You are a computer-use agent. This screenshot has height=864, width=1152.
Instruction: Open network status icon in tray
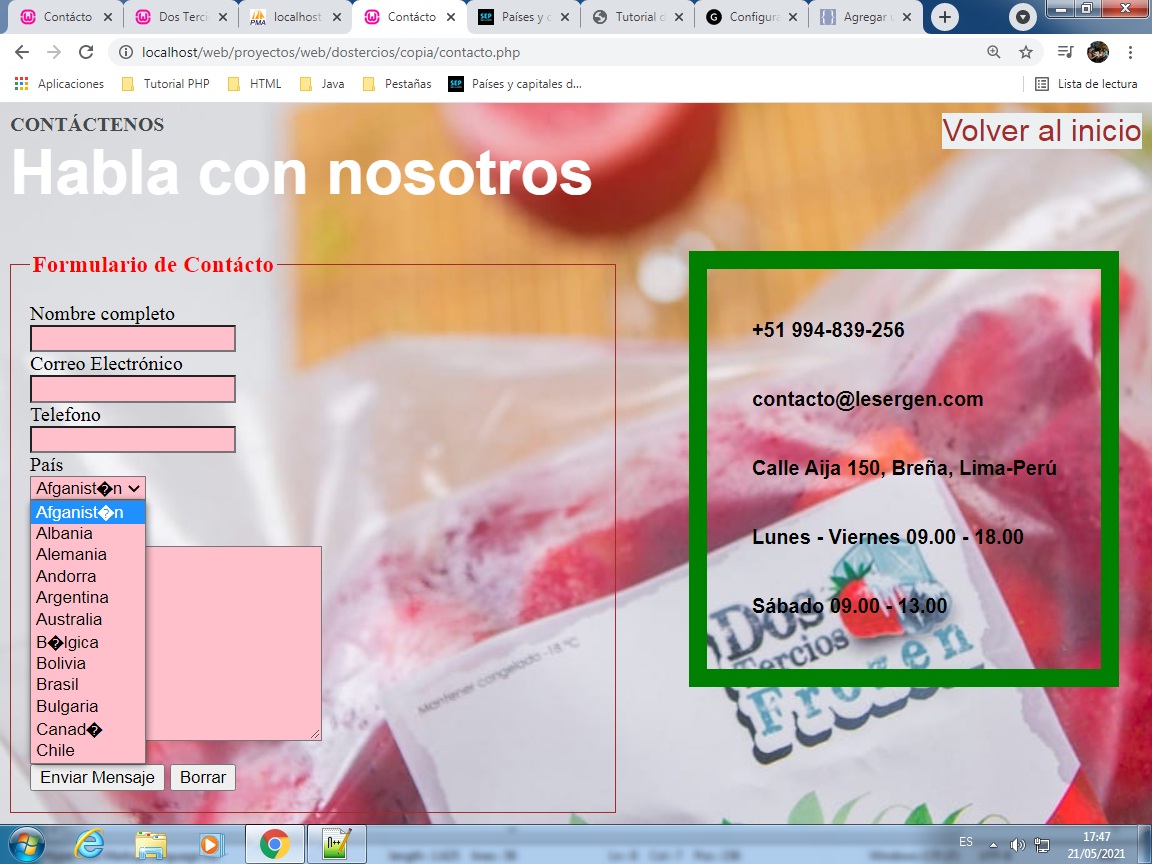point(1042,845)
